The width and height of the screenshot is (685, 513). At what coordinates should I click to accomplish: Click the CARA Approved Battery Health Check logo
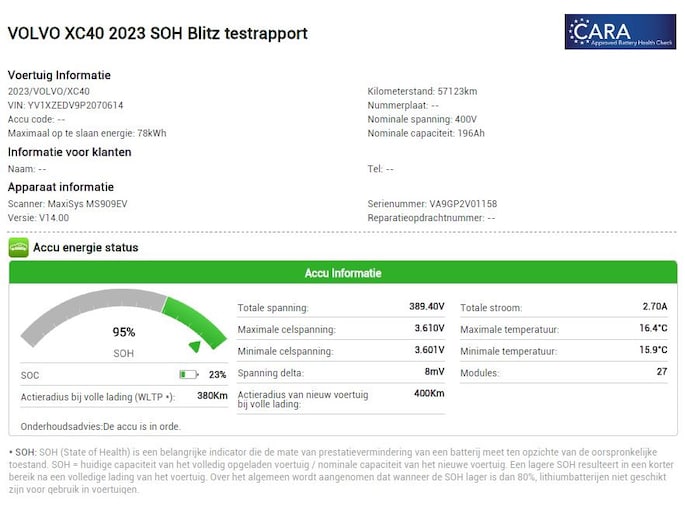click(620, 31)
